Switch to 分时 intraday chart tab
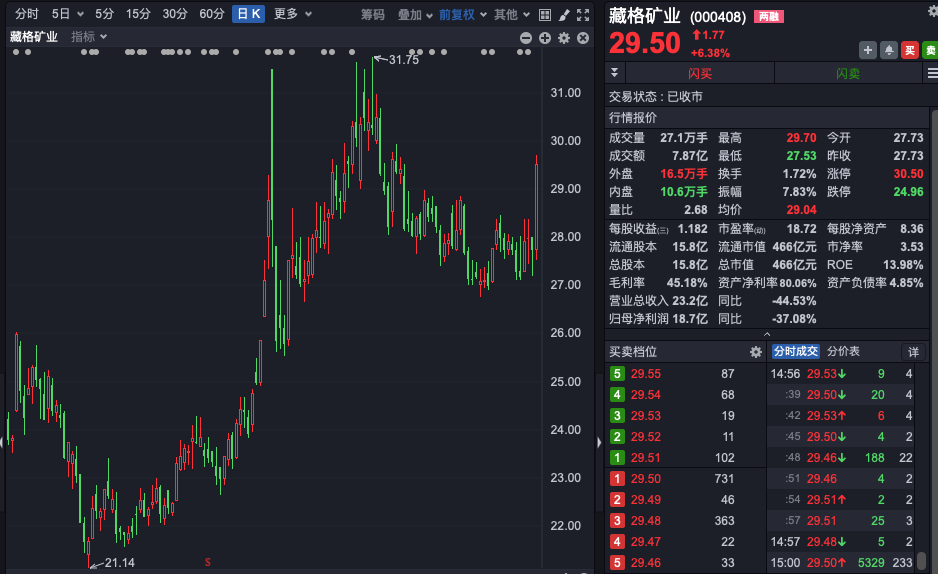 [27, 14]
